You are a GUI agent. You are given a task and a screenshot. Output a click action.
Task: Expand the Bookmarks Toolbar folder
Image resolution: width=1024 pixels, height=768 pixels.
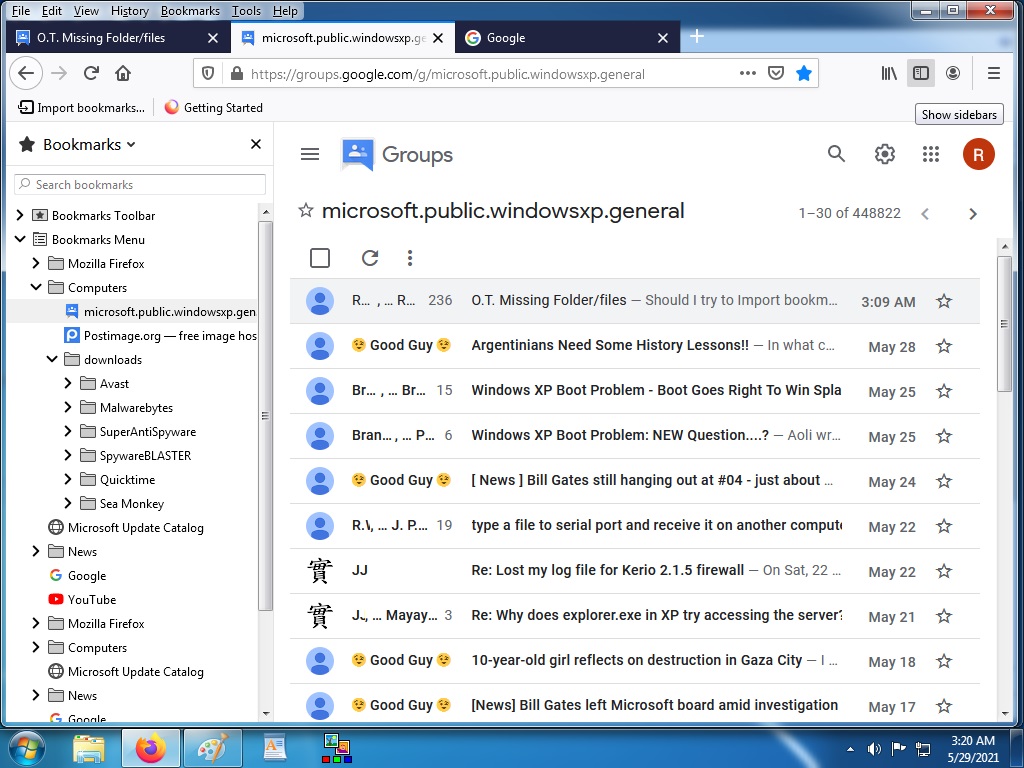pyautogui.click(x=20, y=215)
